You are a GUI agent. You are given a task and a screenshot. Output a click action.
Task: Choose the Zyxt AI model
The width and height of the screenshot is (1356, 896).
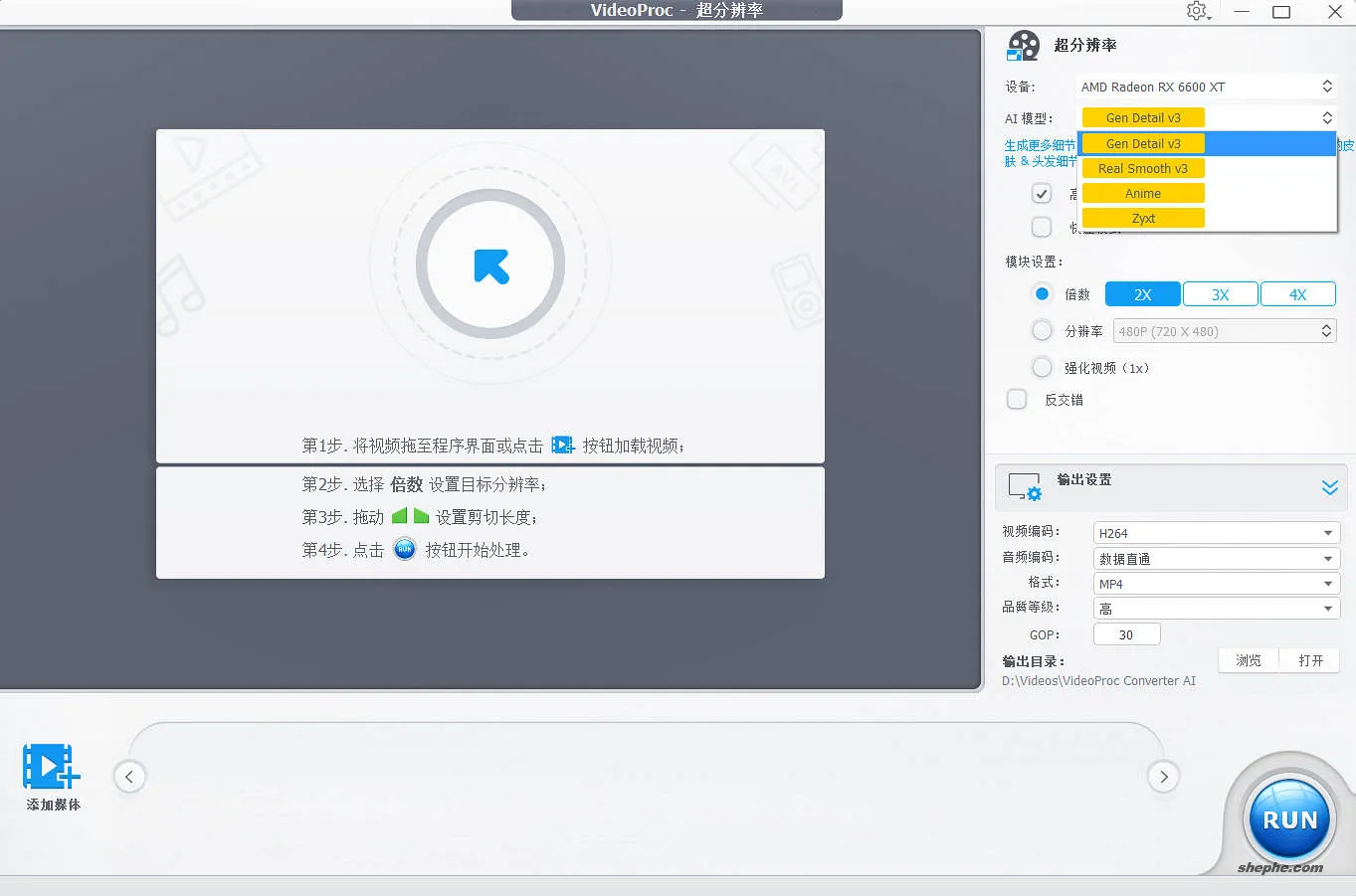[1207, 219]
